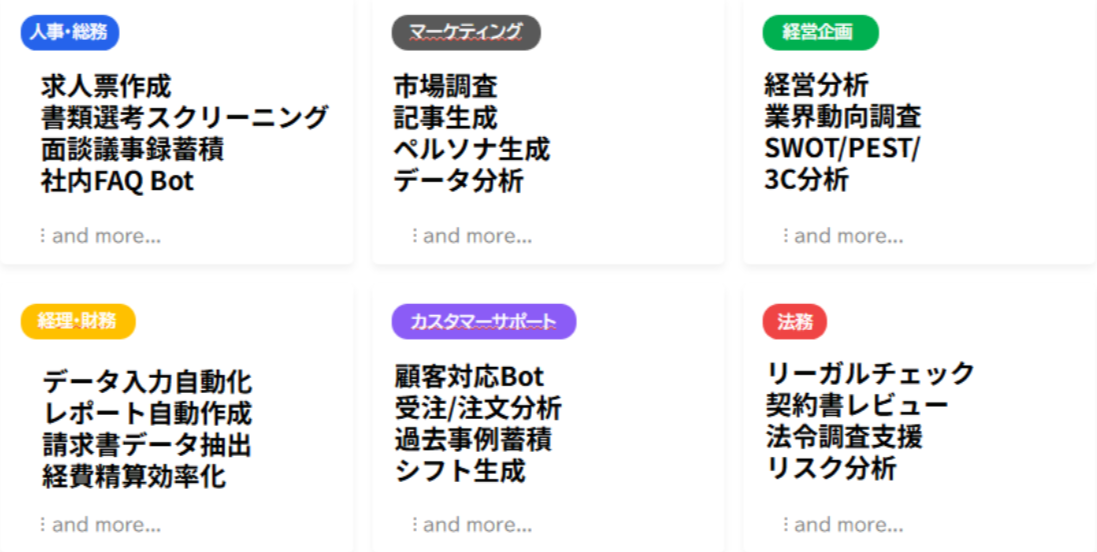Click the 契約書レビュー item

pyautogui.click(x=857, y=405)
